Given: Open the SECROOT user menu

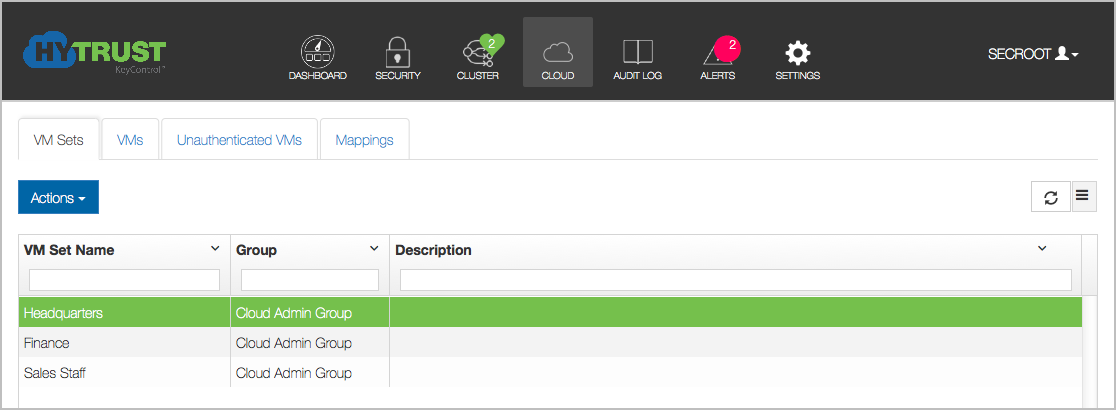Looking at the screenshot, I should click(x=1033, y=54).
